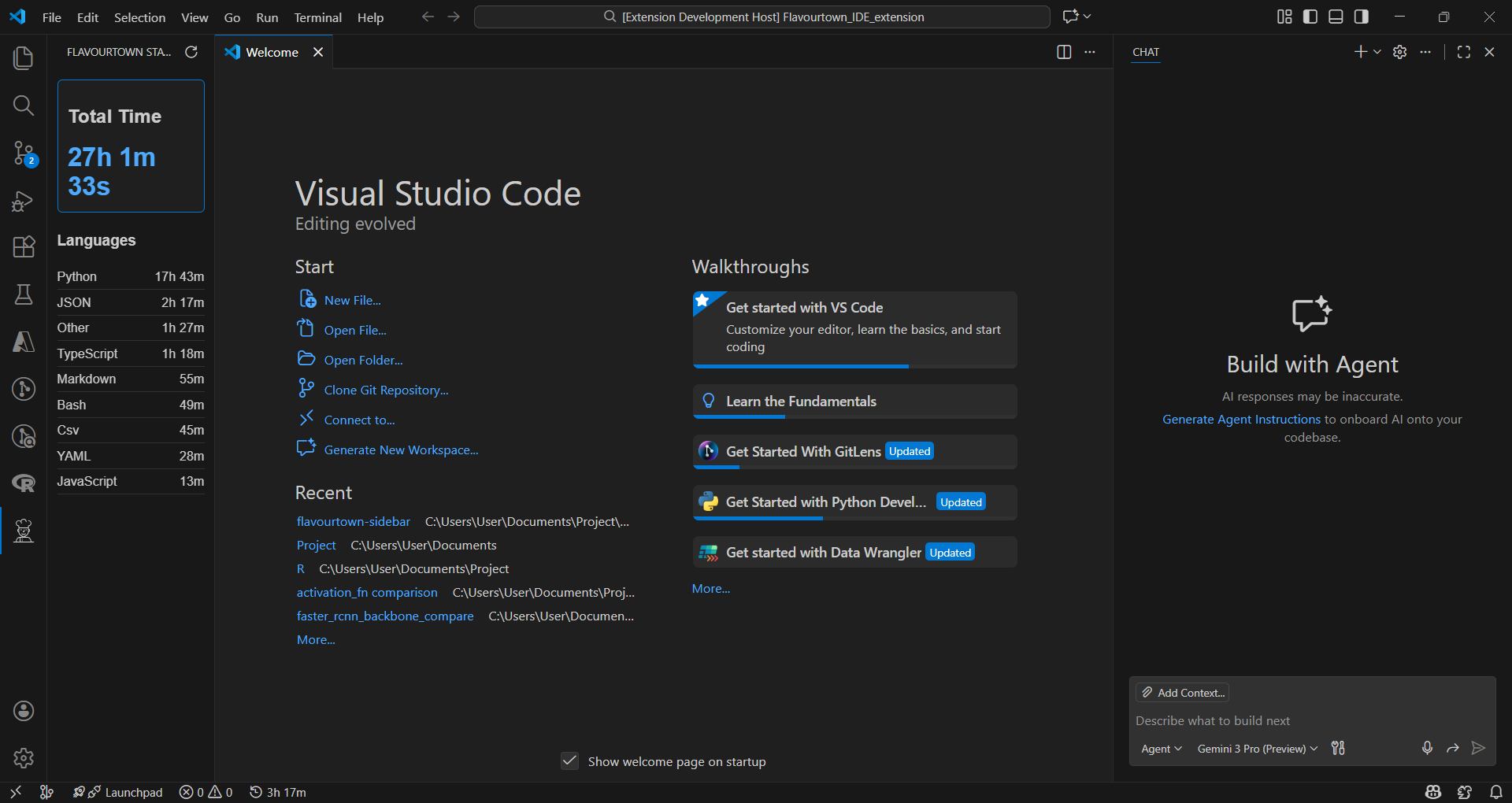The height and width of the screenshot is (803, 1512).
Task: Open the Source Control view
Action: coord(24,153)
